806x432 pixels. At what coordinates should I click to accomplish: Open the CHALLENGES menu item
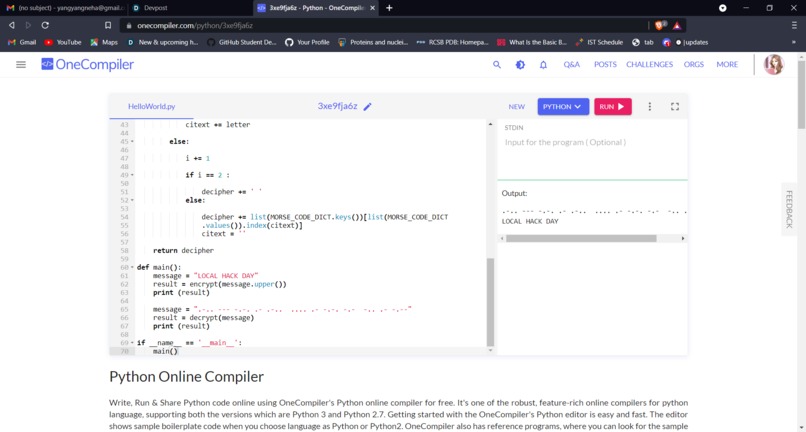(649, 64)
